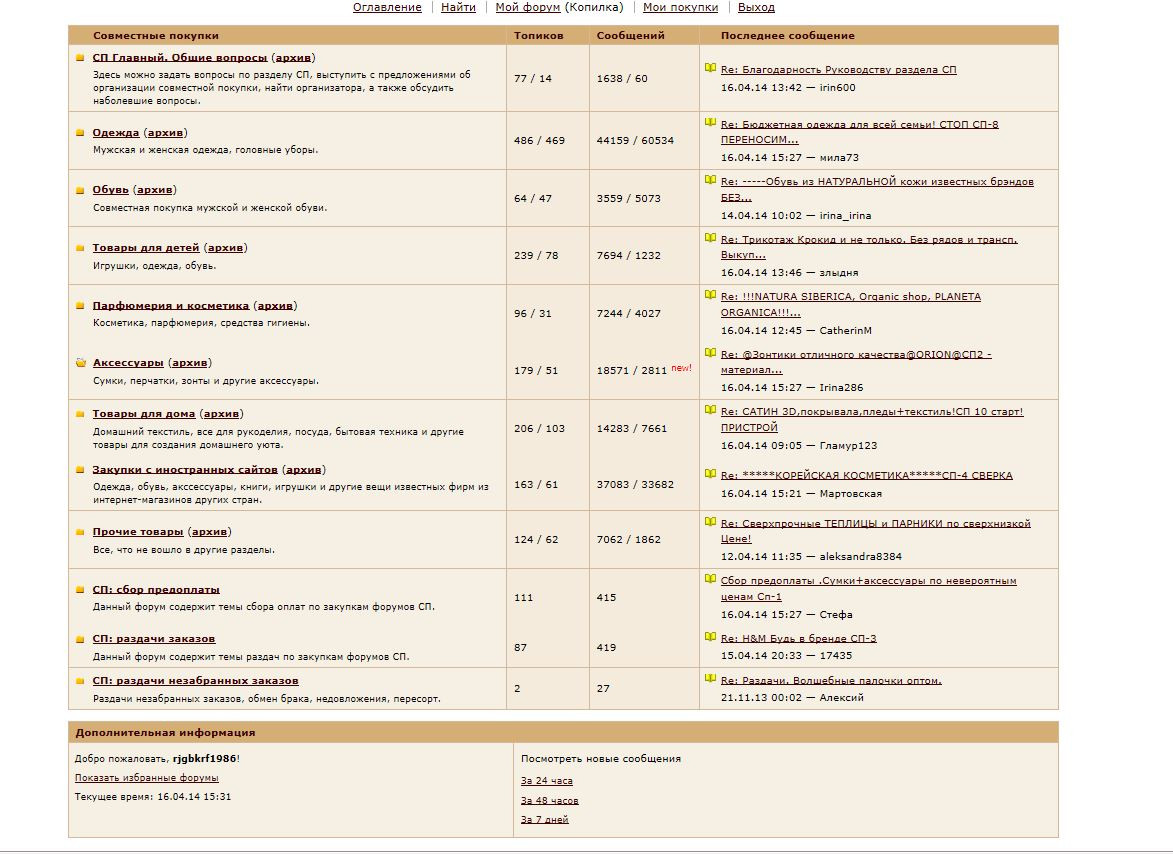The width and height of the screenshot is (1173, 854).
Task: Open Товары для дома forum
Action: (x=144, y=414)
